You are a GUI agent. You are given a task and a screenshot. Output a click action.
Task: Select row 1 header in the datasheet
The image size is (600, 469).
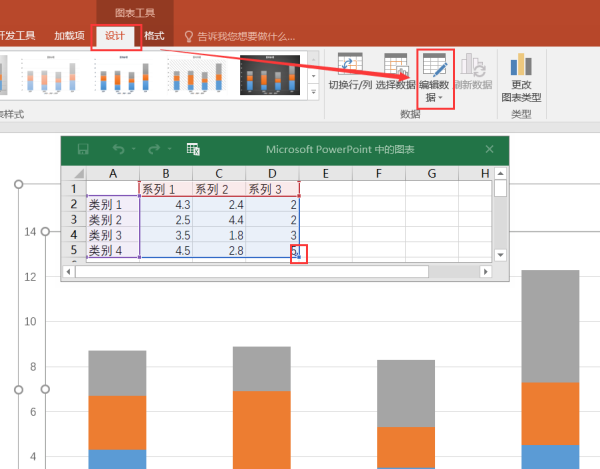pyautogui.click(x=73, y=189)
